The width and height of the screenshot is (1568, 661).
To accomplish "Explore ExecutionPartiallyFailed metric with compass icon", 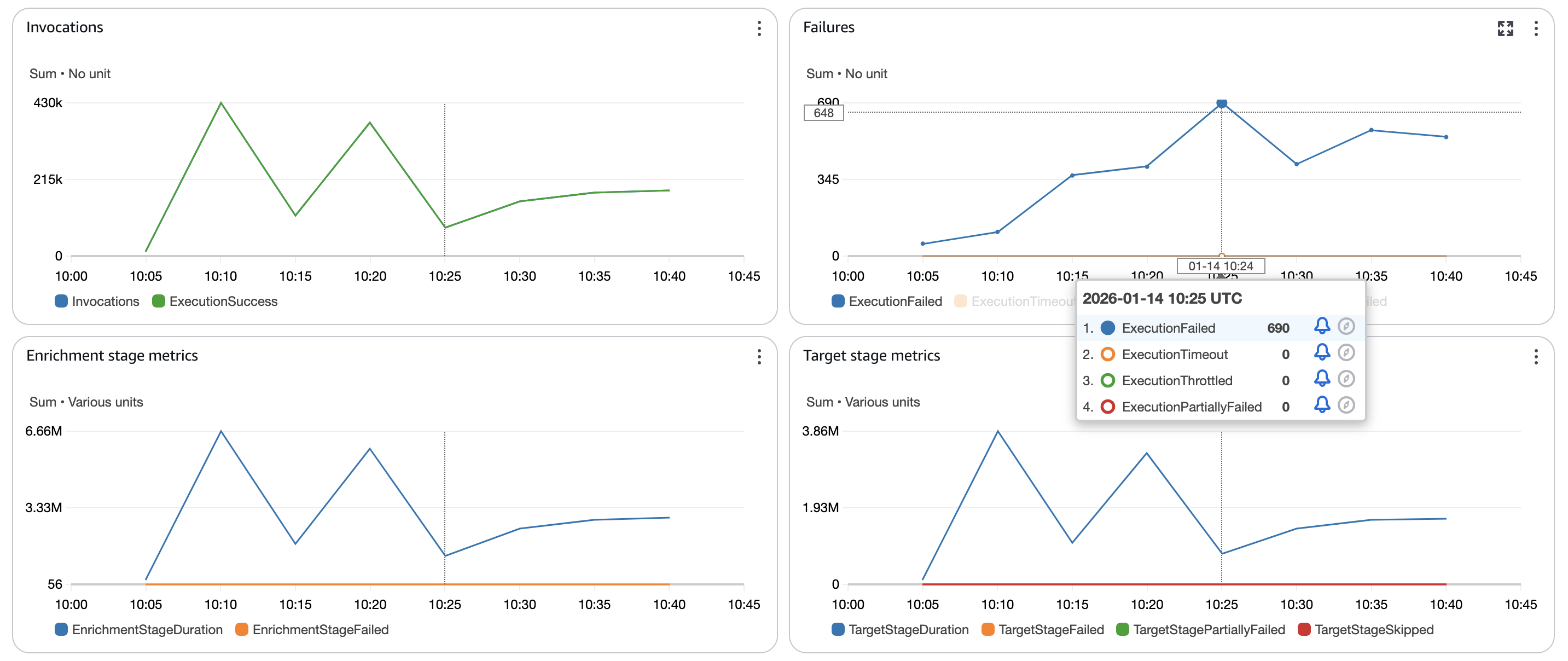I will 1346,405.
